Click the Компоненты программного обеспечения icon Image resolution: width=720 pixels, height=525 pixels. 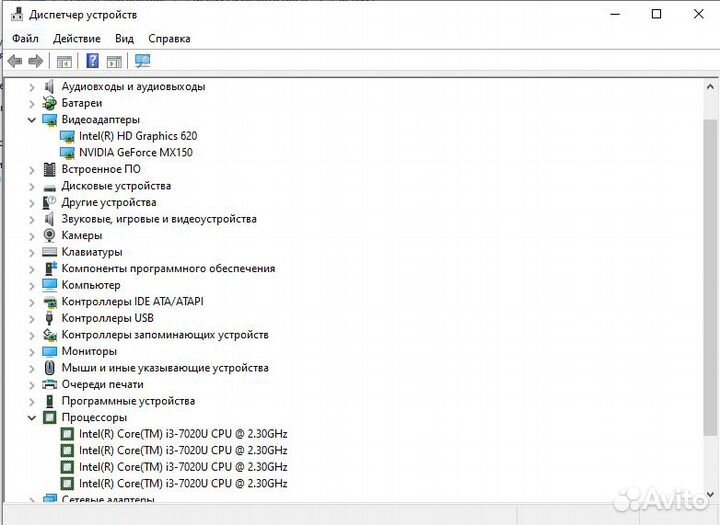(x=49, y=268)
